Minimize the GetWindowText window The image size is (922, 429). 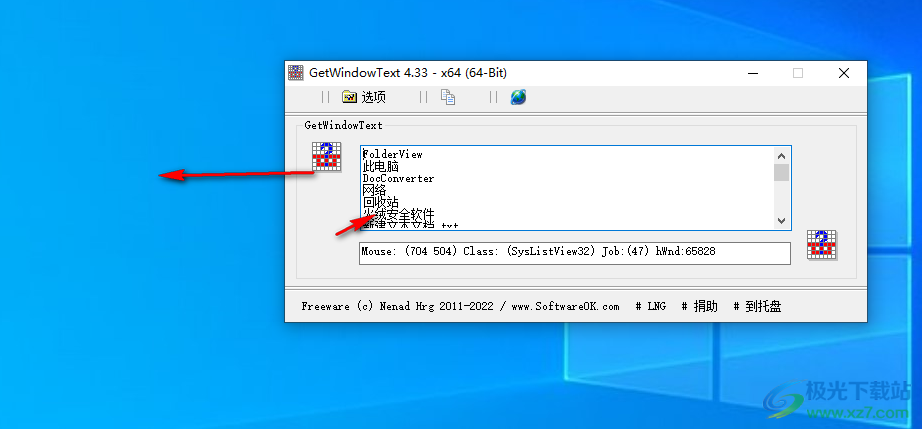pyautogui.click(x=753, y=73)
